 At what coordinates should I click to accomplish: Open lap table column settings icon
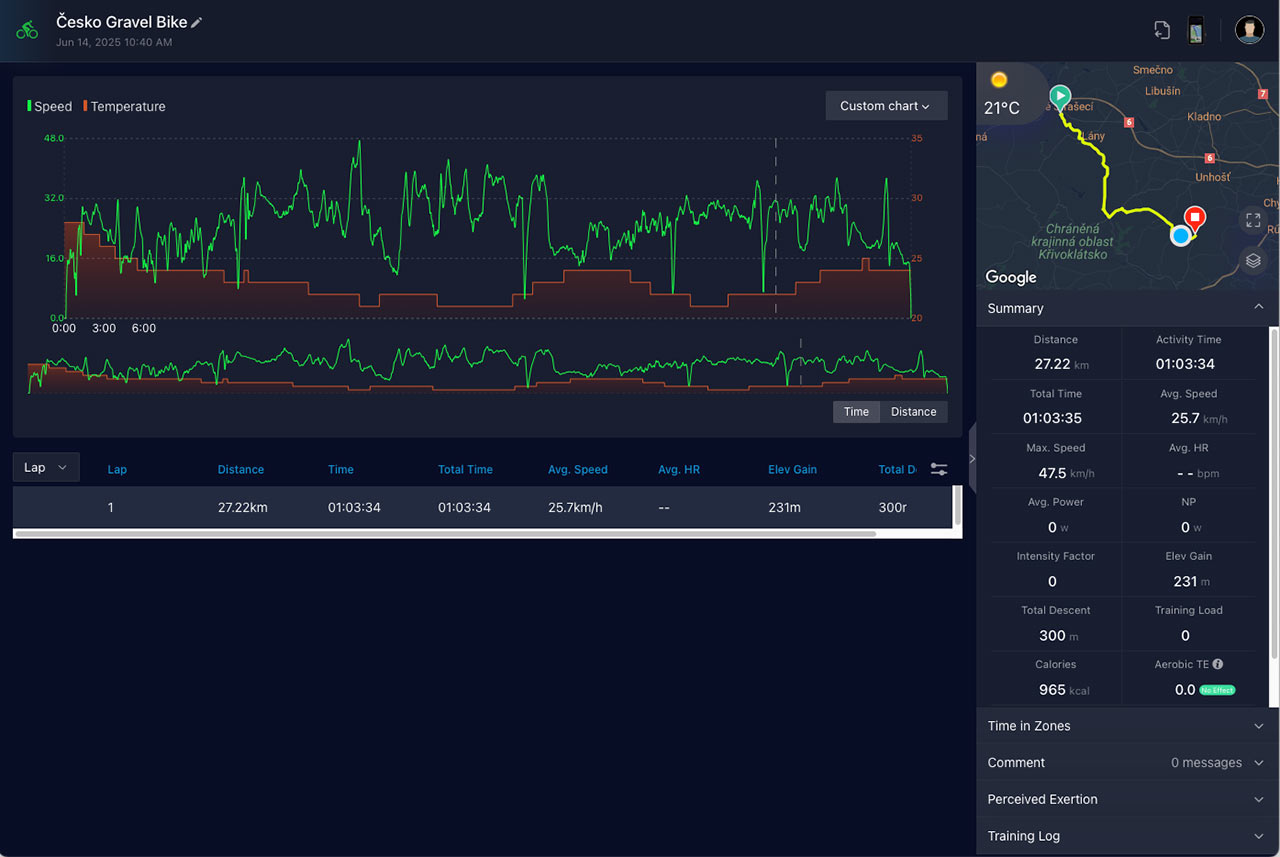tap(938, 469)
